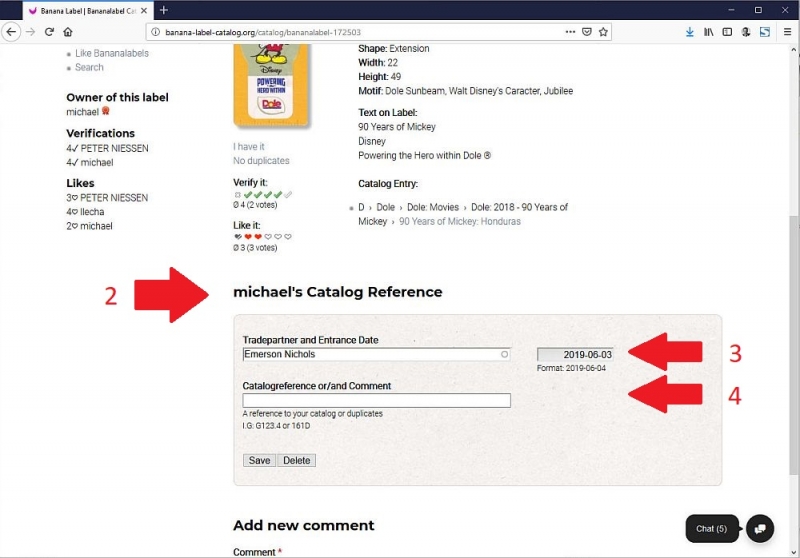800x558 pixels.
Task: Open the Firefox library icon
Action: (708, 32)
